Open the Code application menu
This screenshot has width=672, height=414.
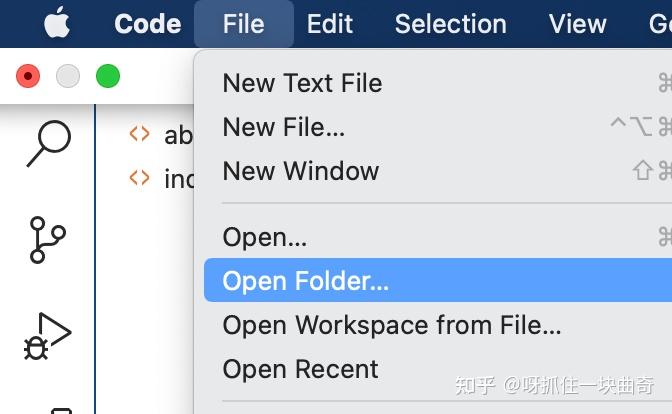coord(147,24)
